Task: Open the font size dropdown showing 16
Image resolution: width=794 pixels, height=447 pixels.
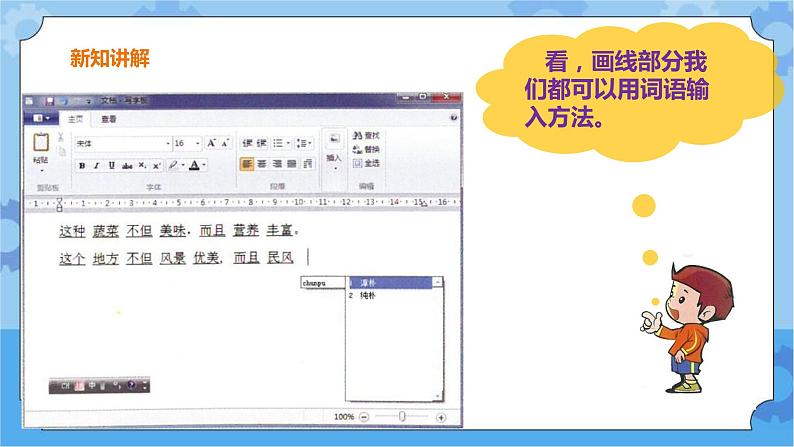Action: point(188,143)
